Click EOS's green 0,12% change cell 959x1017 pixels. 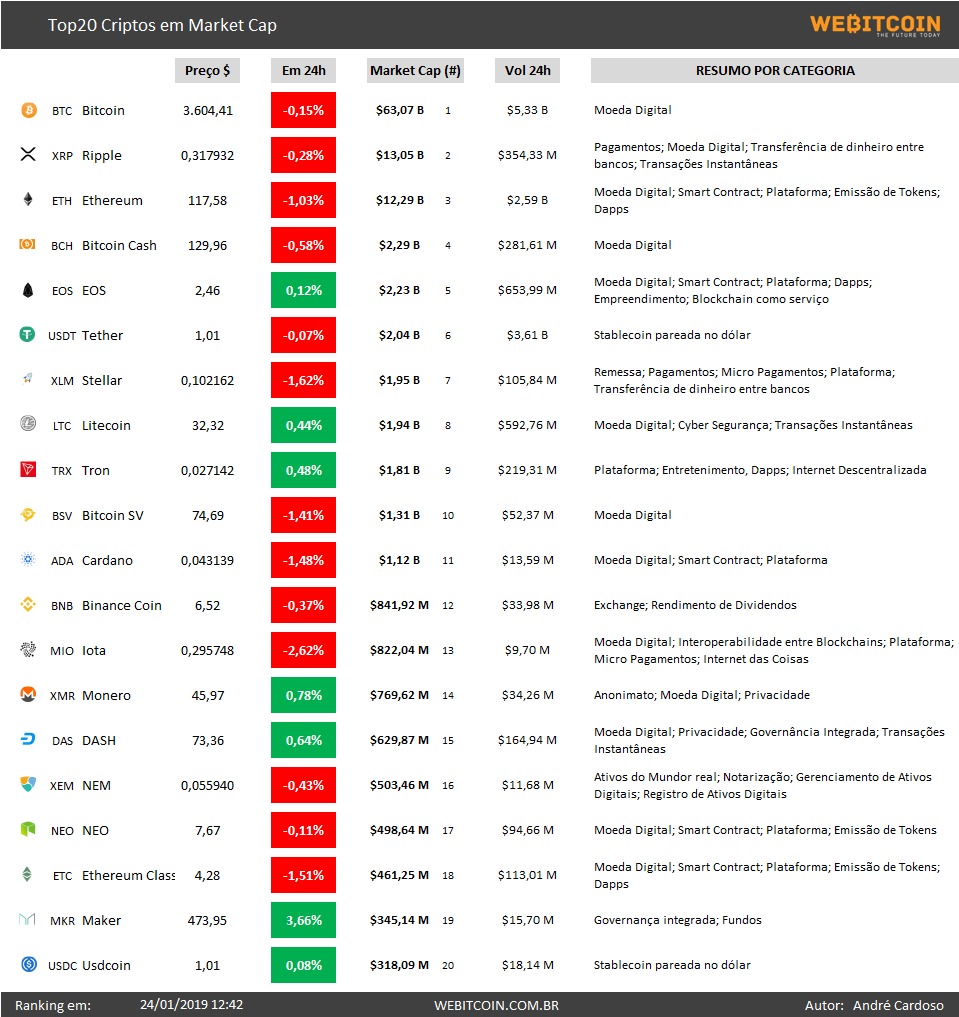tap(303, 290)
